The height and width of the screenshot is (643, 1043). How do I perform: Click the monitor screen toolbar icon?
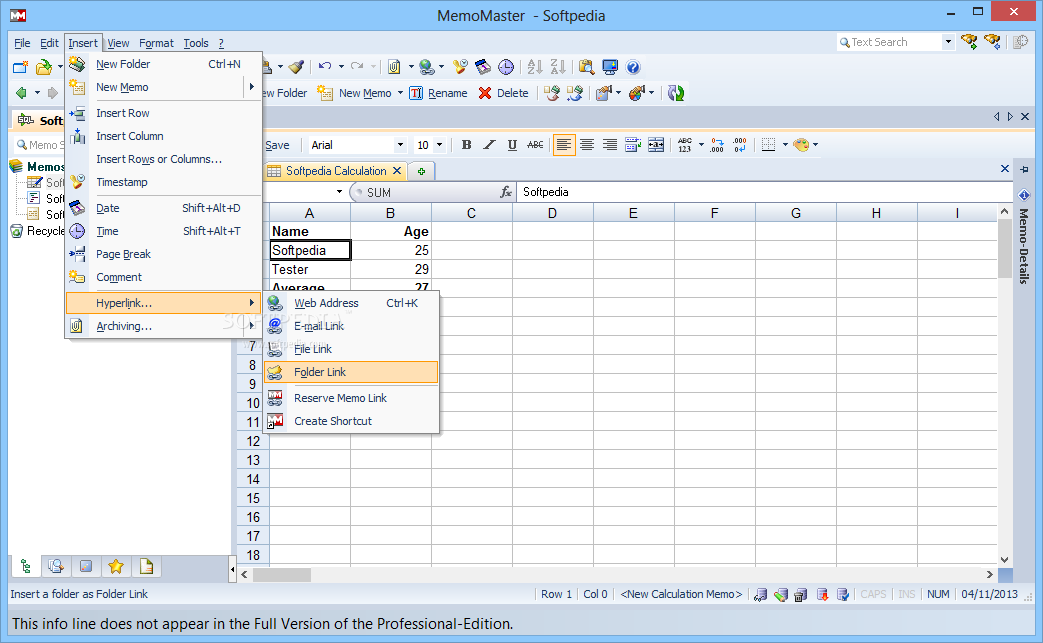609,66
